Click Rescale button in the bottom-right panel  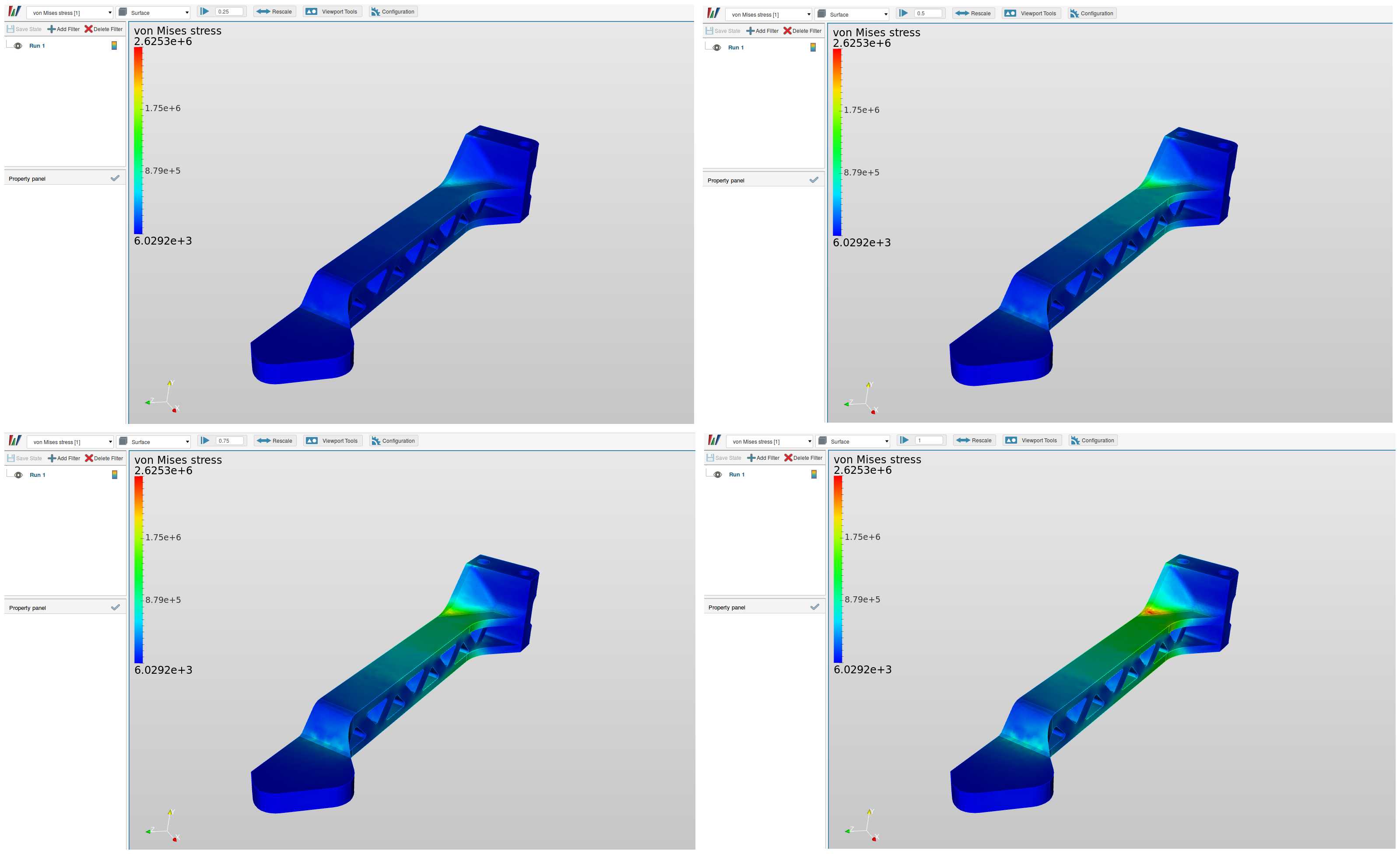coord(975,440)
